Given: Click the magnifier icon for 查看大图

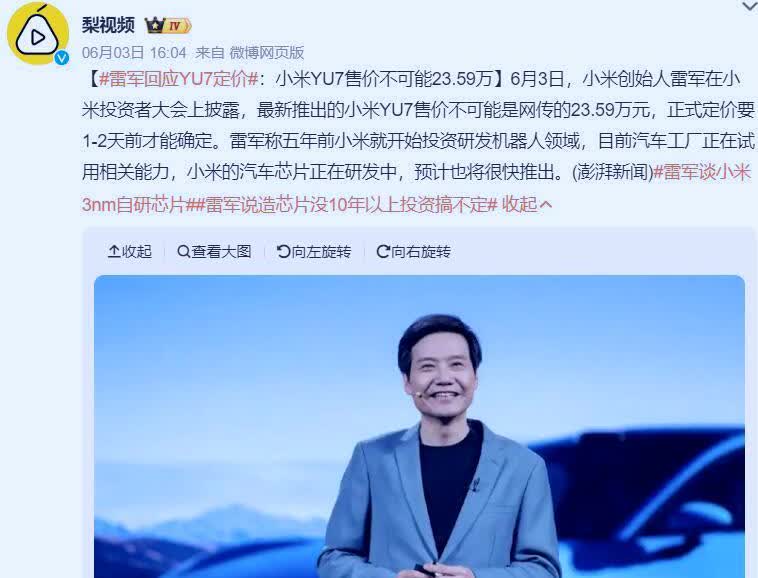Looking at the screenshot, I should click(x=183, y=251).
